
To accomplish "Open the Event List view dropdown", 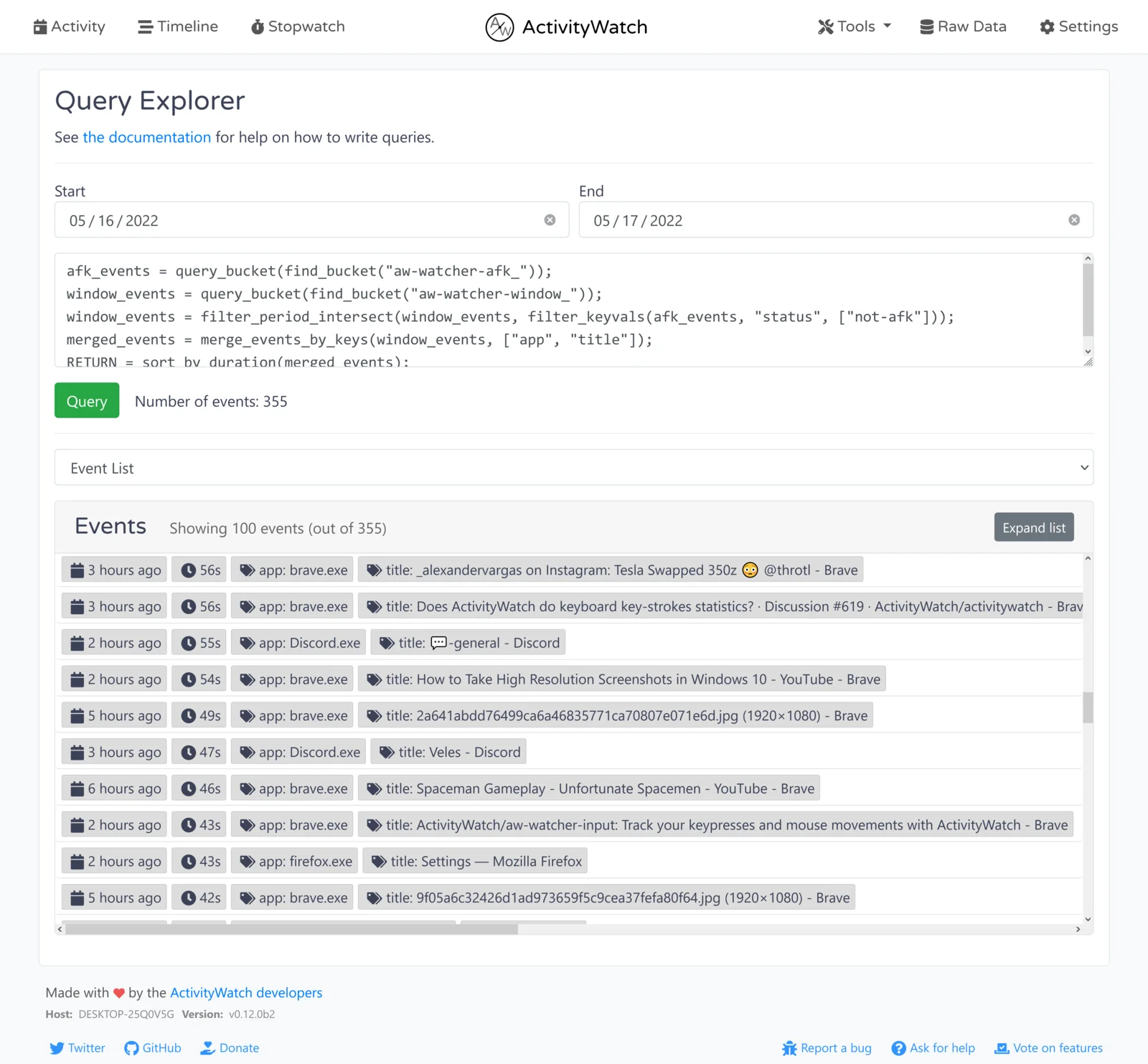I will (x=574, y=468).
